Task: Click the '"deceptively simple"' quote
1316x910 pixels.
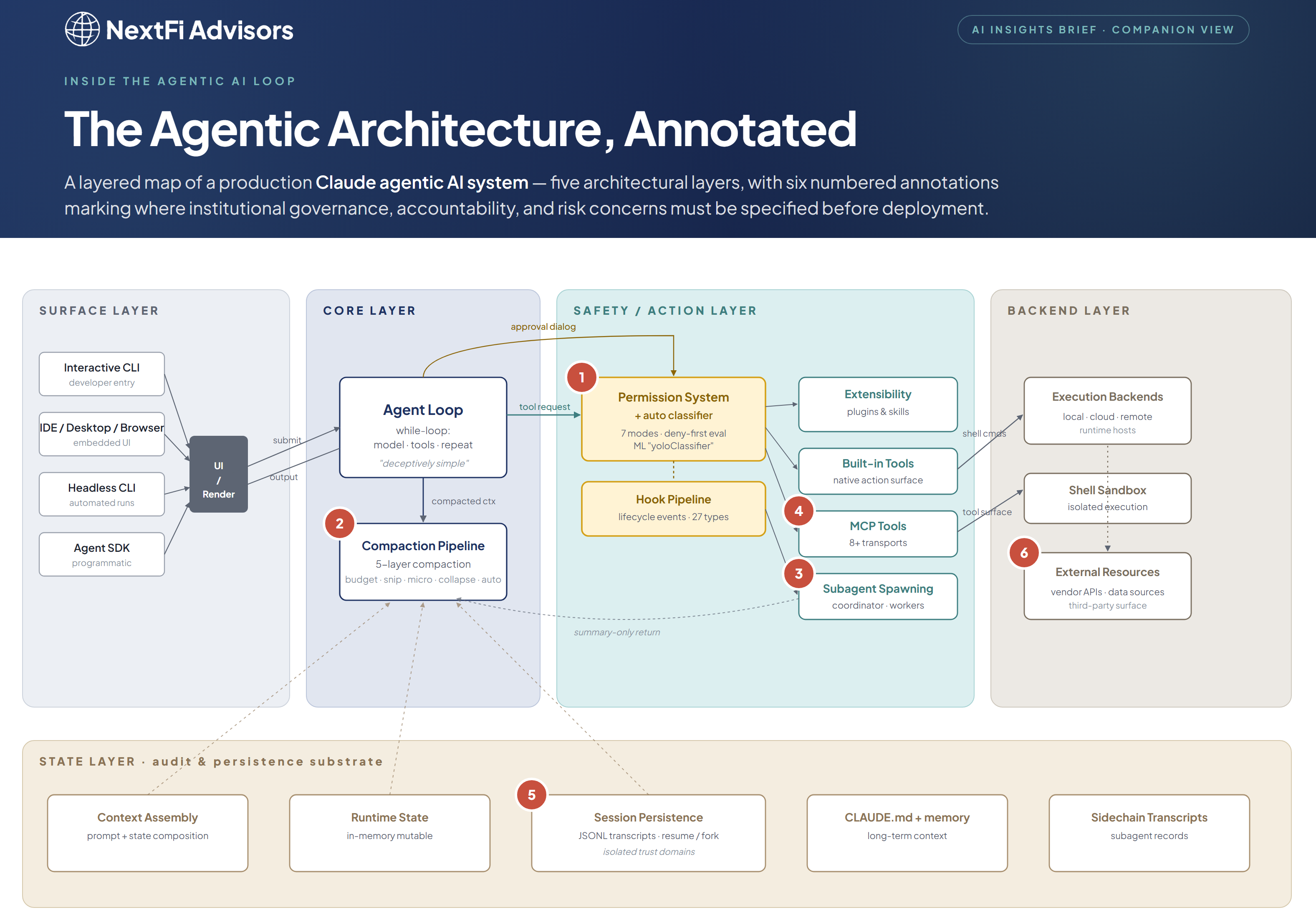Action: [424, 463]
